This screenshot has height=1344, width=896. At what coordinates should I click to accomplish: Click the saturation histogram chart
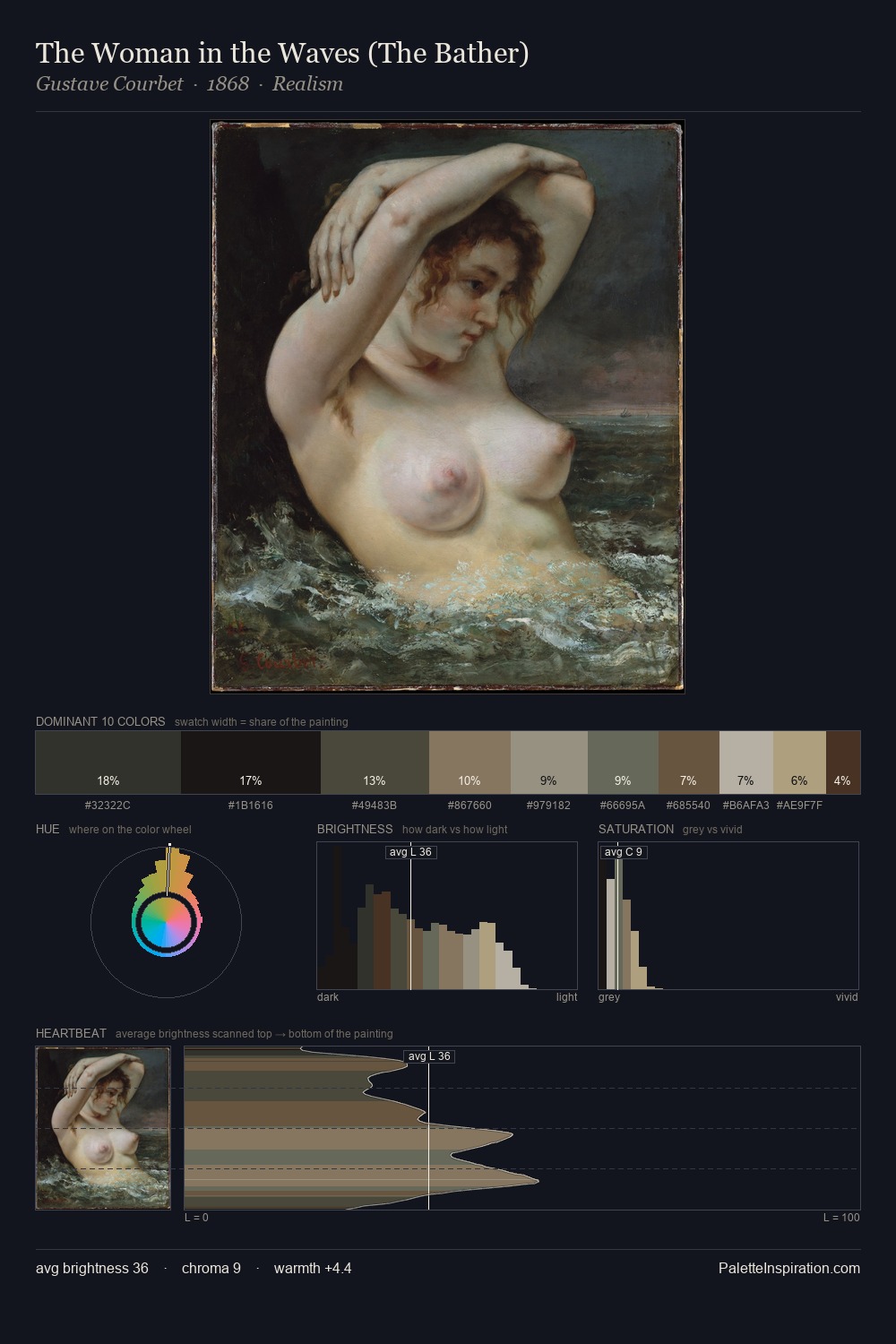(x=728, y=916)
